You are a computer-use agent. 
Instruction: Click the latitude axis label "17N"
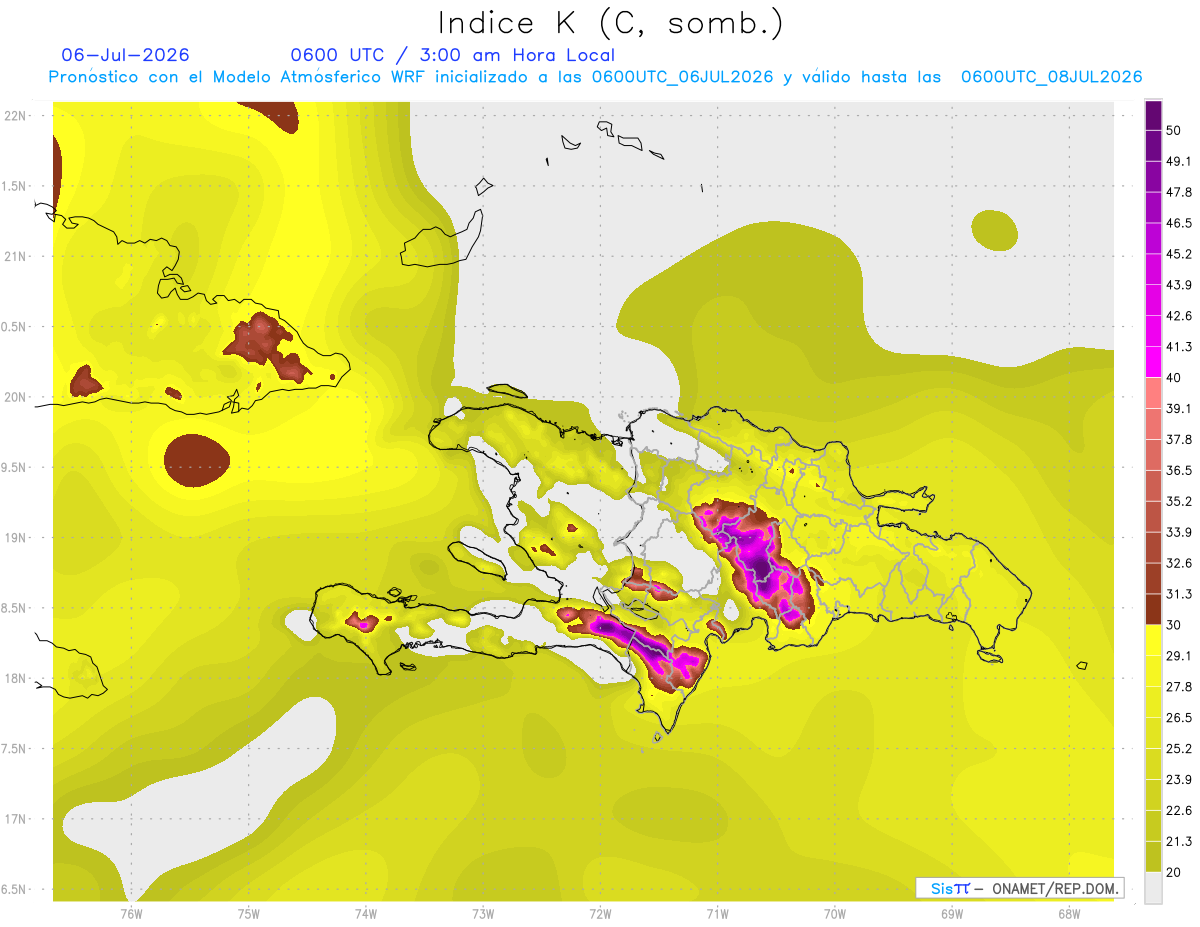[x=15, y=819]
